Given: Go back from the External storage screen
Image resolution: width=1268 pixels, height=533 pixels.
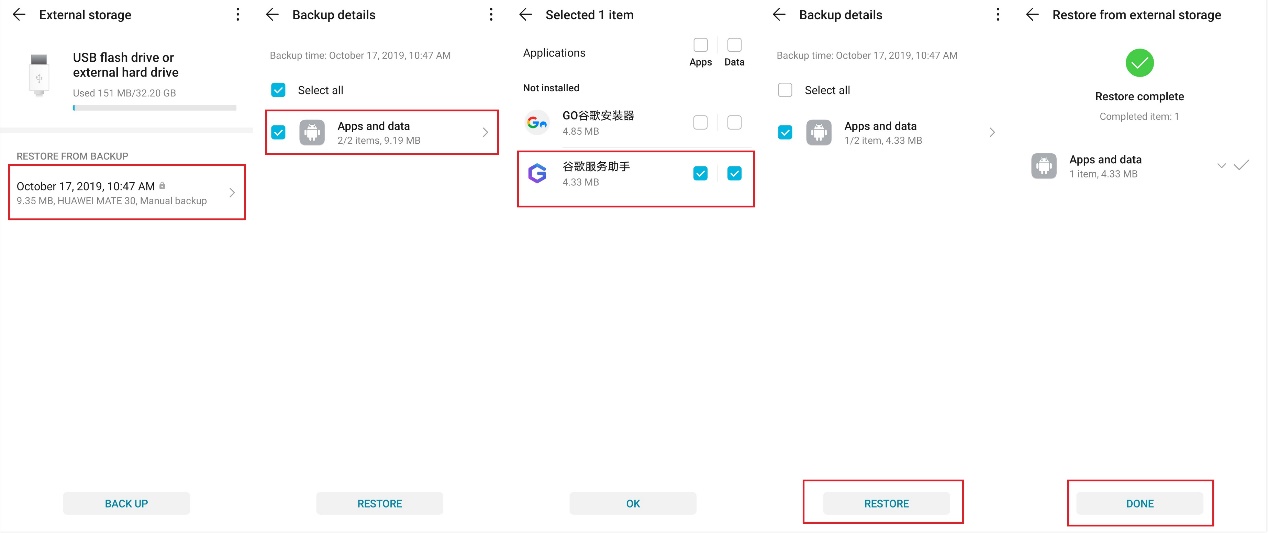Looking at the screenshot, I should [x=19, y=15].
